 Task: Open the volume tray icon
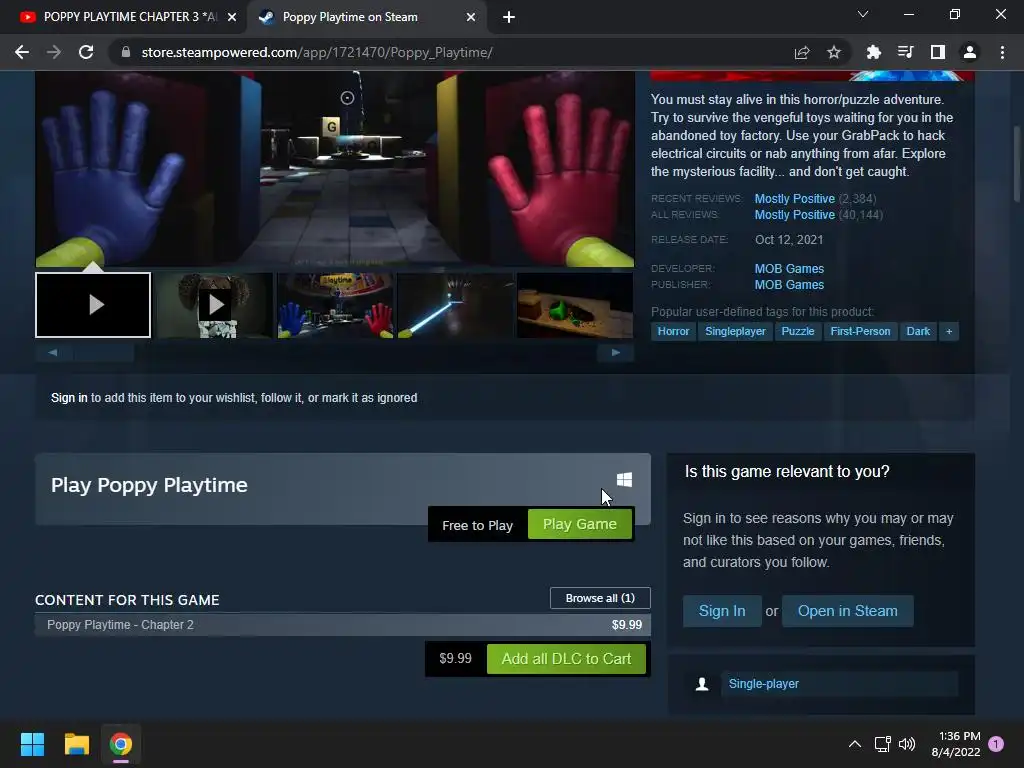pos(906,744)
